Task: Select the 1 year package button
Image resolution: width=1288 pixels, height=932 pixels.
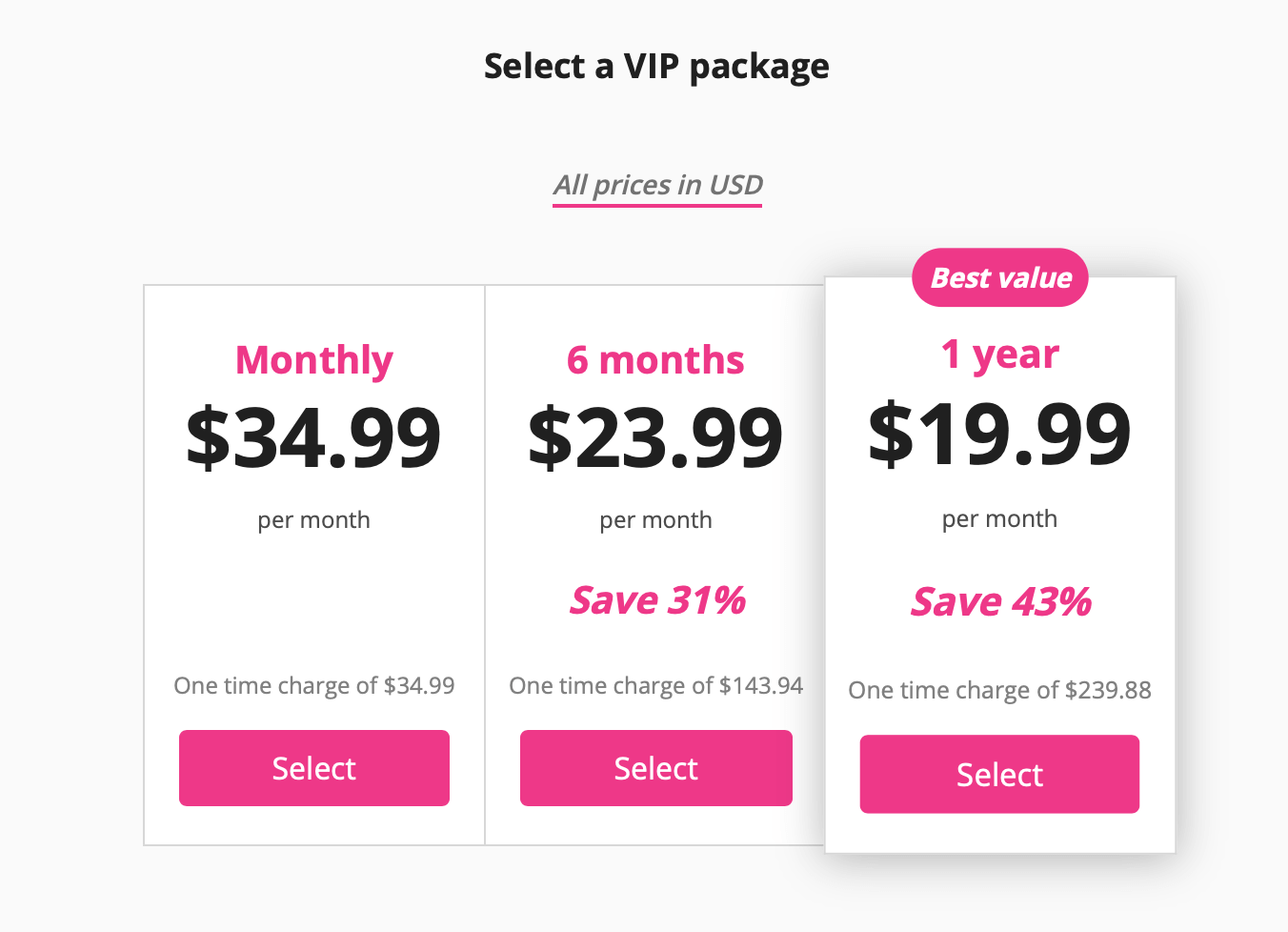Action: point(999,774)
